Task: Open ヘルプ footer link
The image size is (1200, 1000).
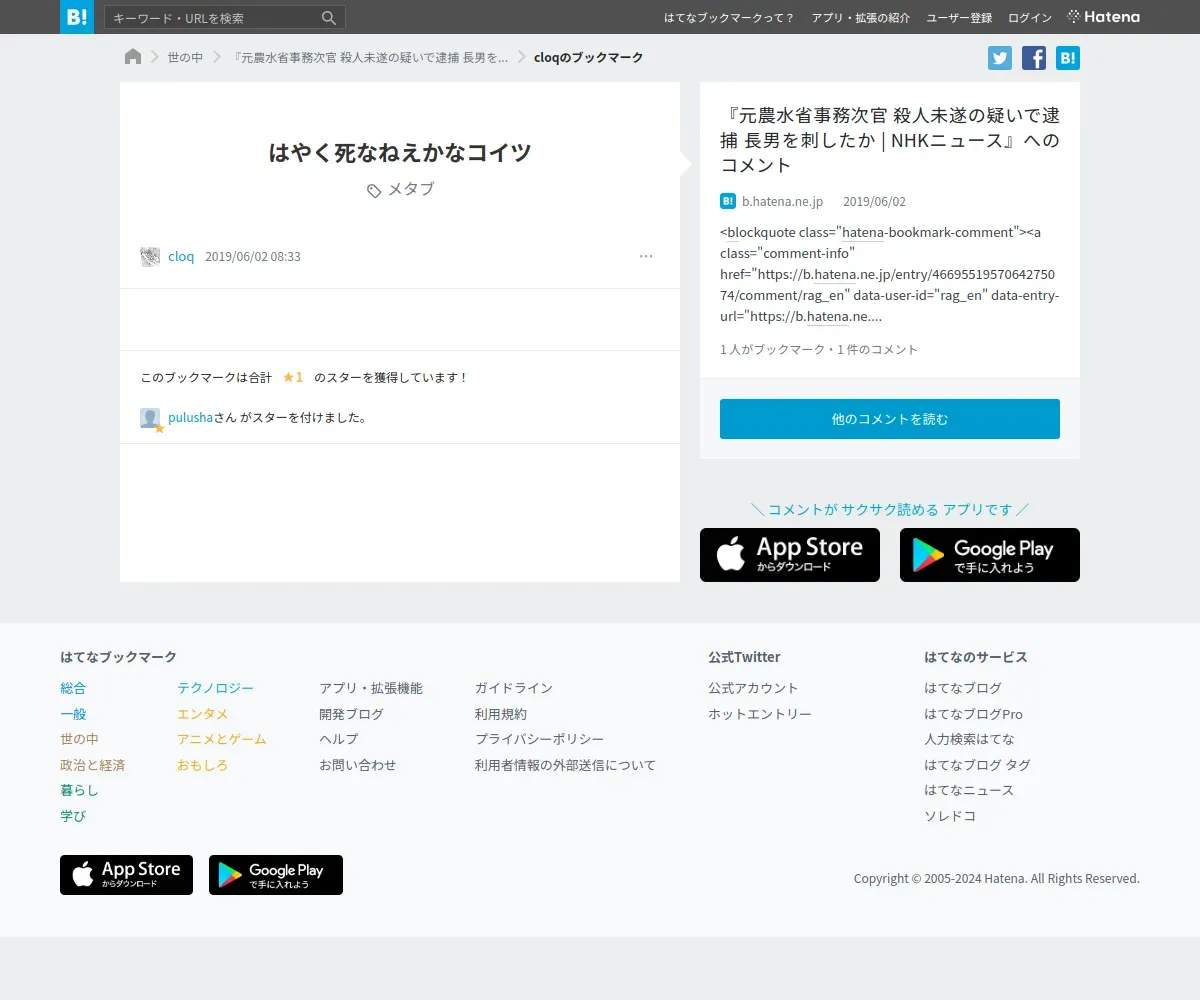Action: pyautogui.click(x=338, y=739)
